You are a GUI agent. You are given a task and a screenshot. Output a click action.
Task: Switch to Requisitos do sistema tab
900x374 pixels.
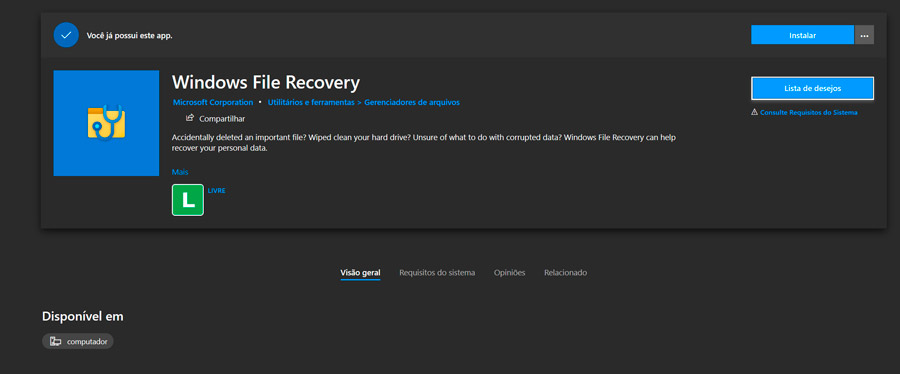click(437, 273)
